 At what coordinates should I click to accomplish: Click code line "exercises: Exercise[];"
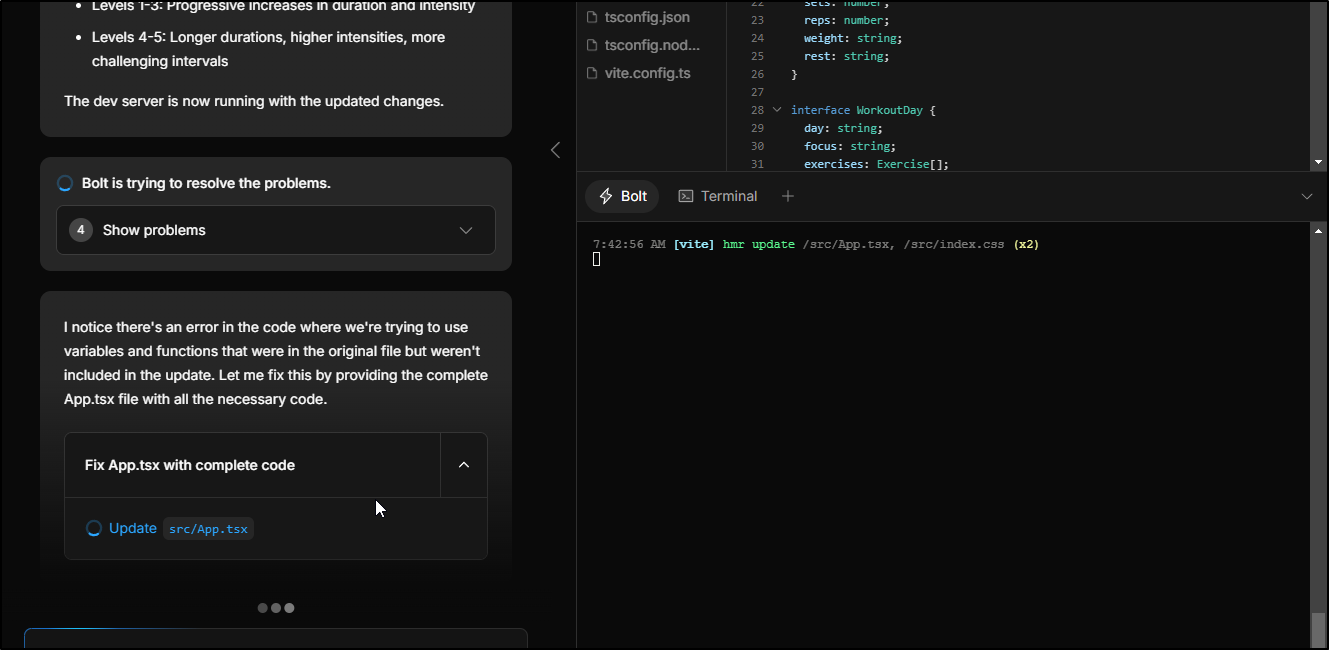coord(876,164)
